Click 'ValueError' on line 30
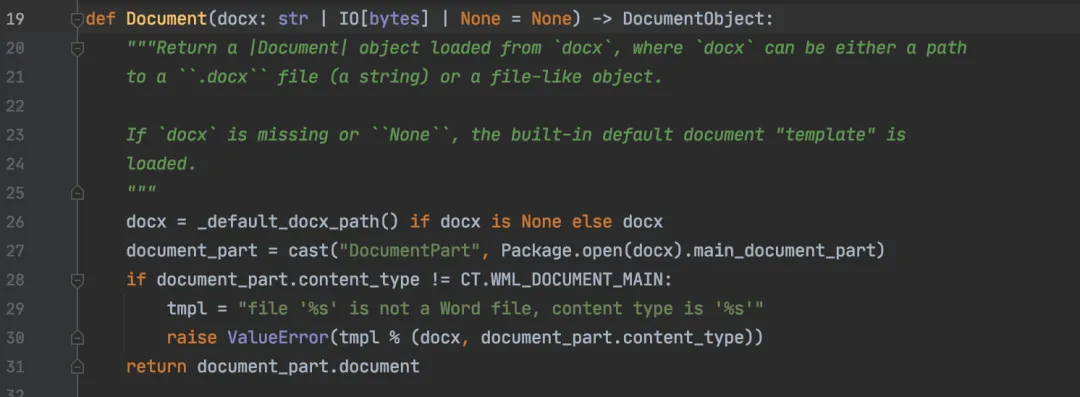1080x397 pixels. [x=278, y=338]
